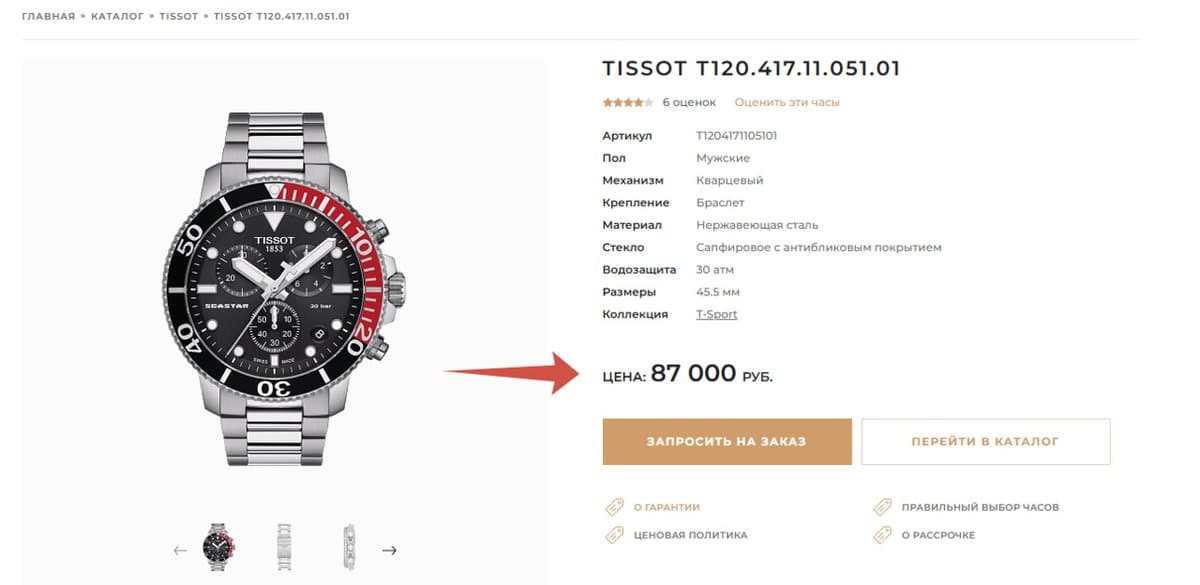
Task: Click the fifth star to rate the watch
Action: [651, 101]
